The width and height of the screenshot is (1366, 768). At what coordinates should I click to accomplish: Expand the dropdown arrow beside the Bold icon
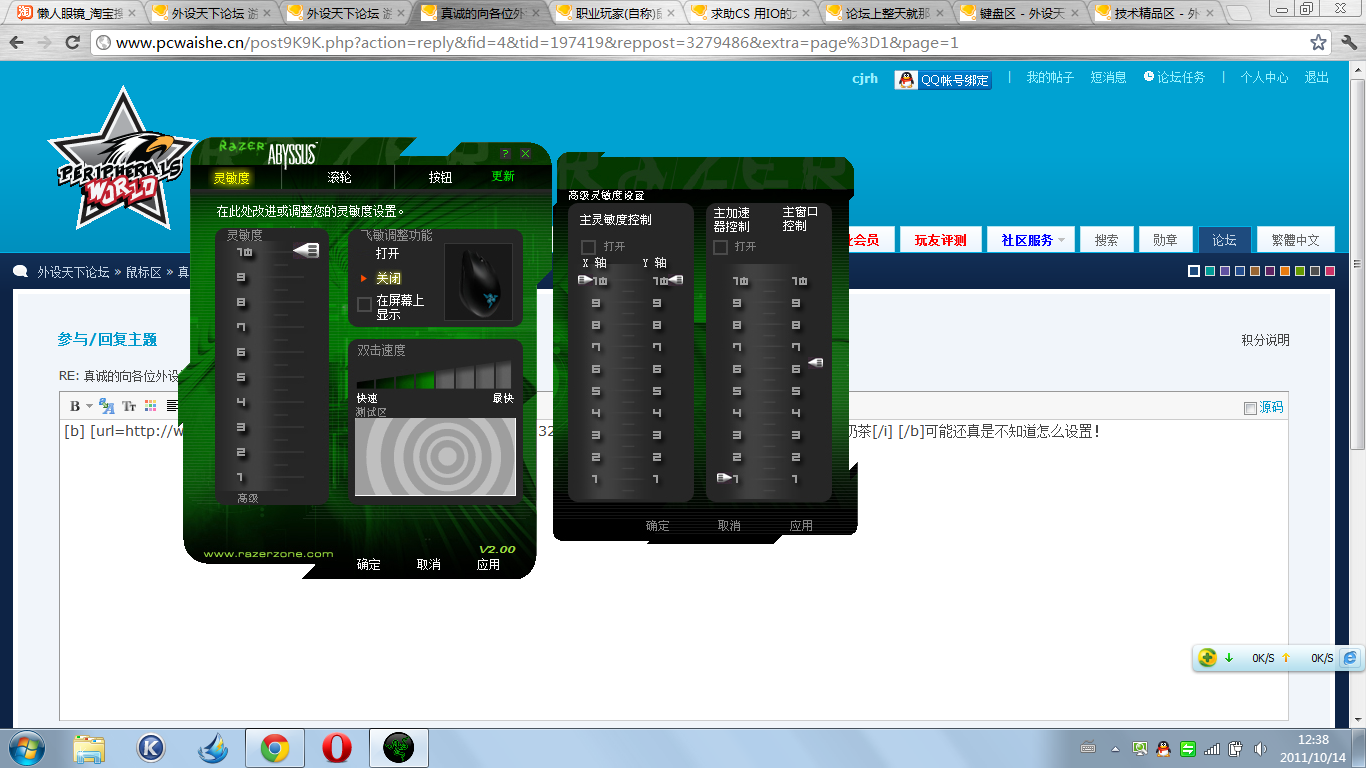click(x=89, y=406)
